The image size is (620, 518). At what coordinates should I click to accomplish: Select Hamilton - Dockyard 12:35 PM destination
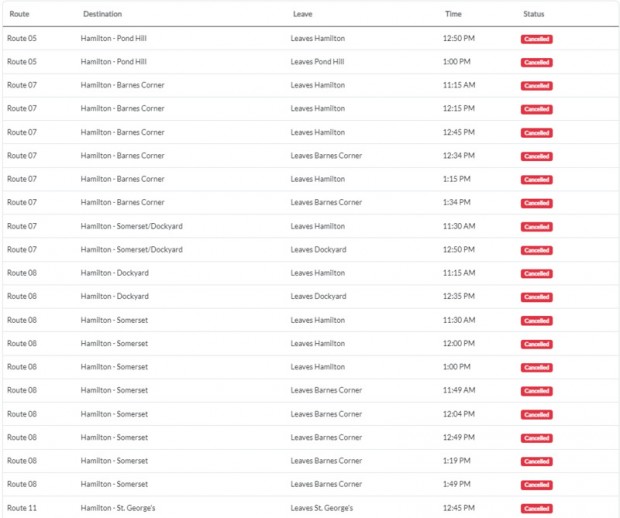[114, 296]
